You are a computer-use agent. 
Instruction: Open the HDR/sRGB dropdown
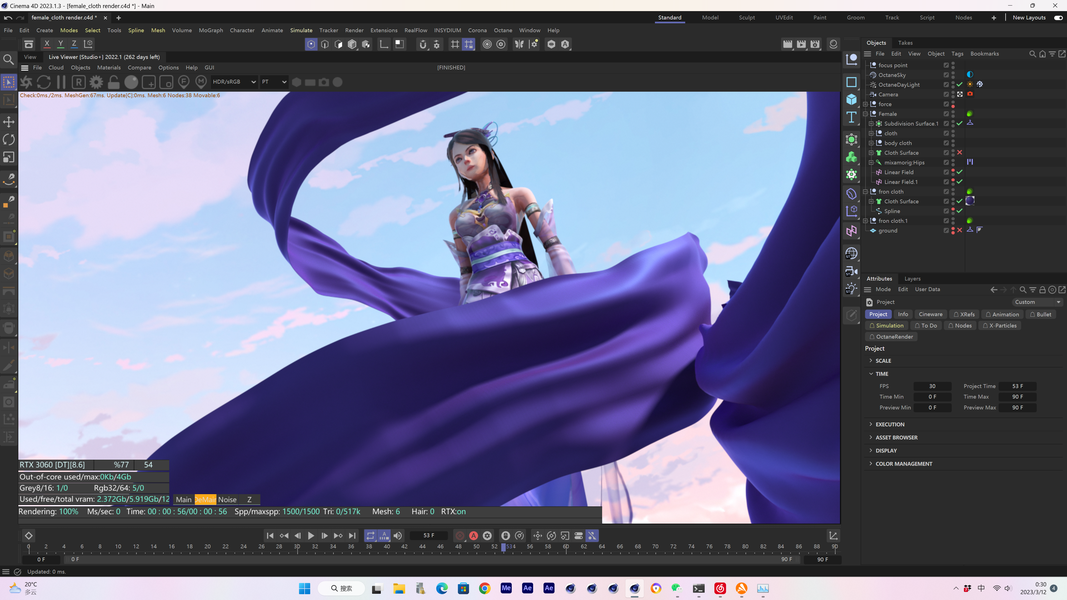pos(234,82)
